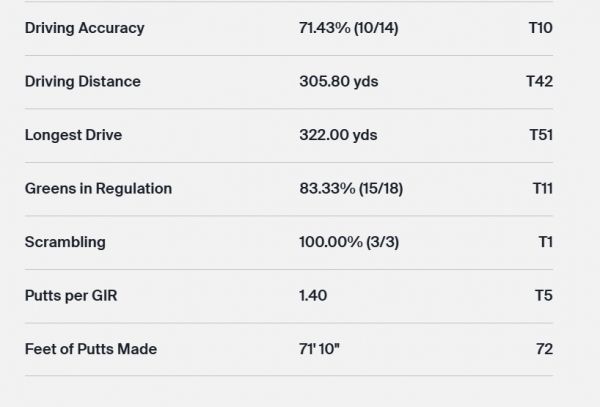The height and width of the screenshot is (407, 600).
Task: Select the 1.40 putts per GIR value
Action: [x=313, y=295]
